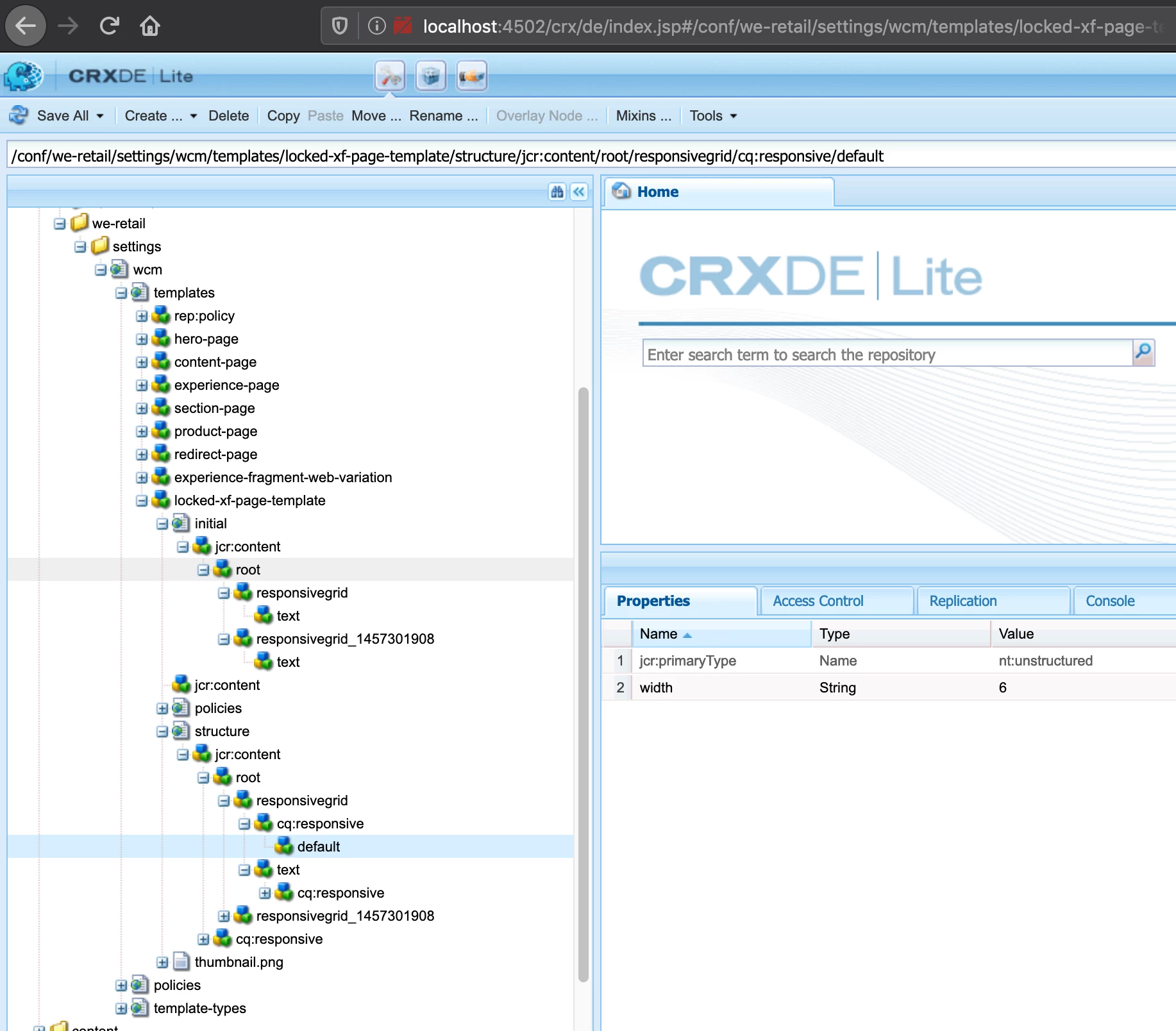
Task: Click the Save All sync icon
Action: coord(19,115)
